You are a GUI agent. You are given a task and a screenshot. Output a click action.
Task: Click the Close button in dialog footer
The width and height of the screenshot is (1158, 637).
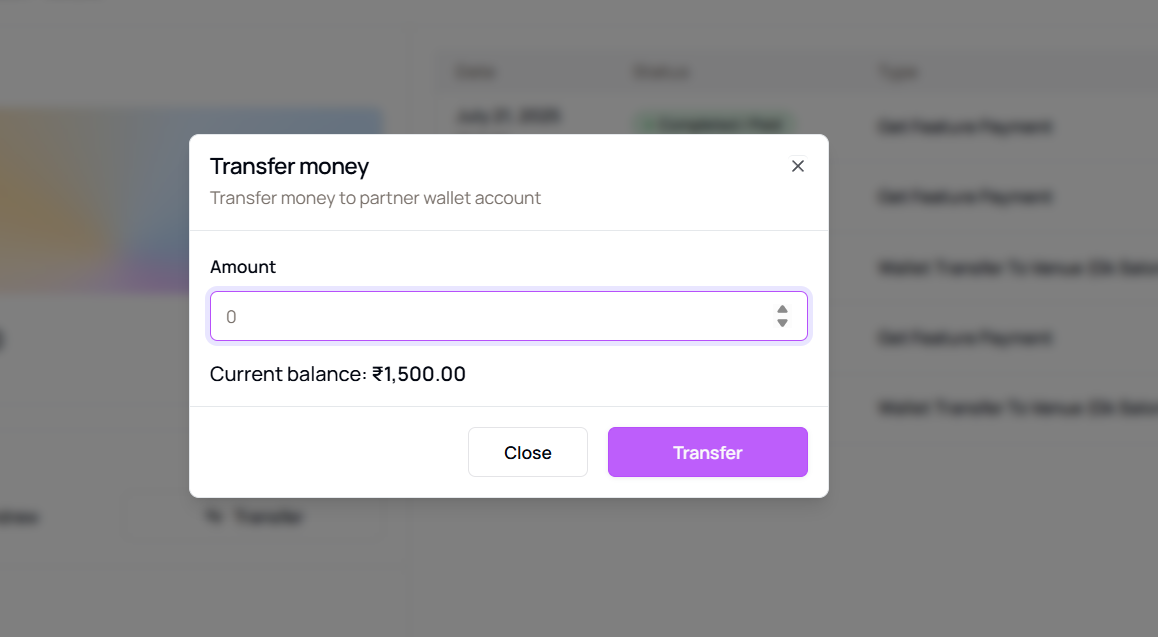(x=527, y=452)
